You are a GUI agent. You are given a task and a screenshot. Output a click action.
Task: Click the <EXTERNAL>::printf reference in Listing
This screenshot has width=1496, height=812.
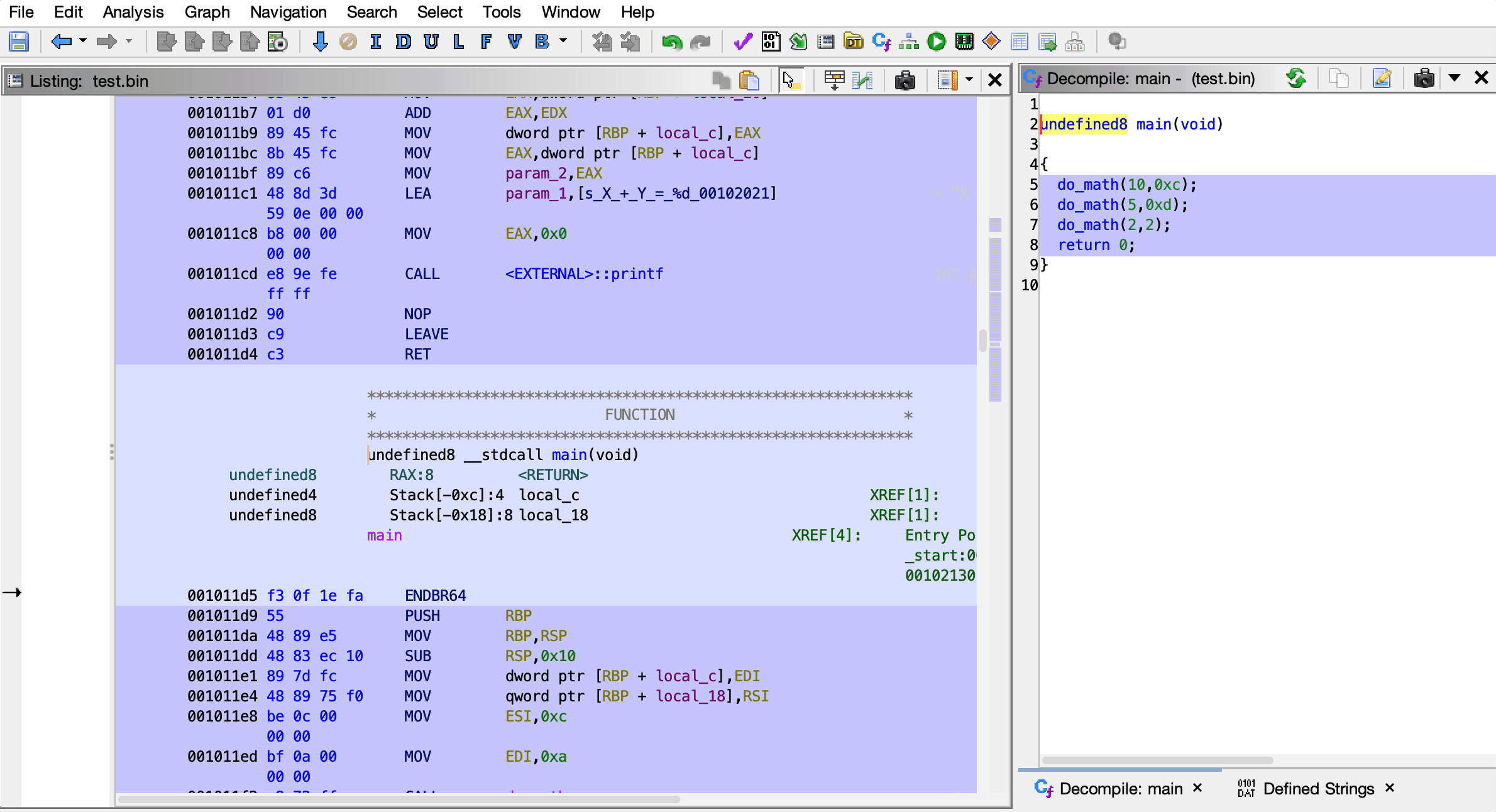584,274
